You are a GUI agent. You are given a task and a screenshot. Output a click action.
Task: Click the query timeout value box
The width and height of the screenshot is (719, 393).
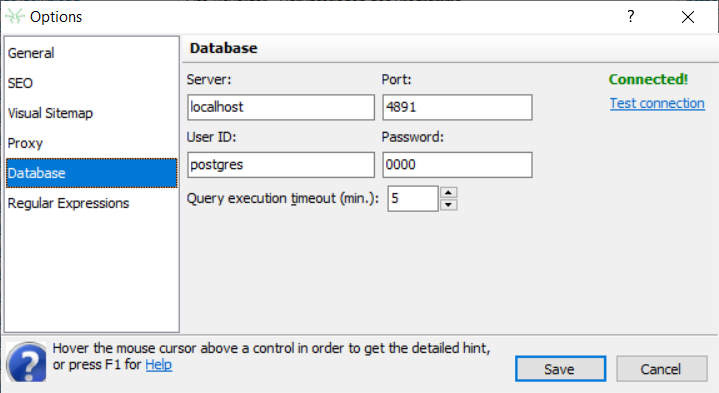coord(413,199)
